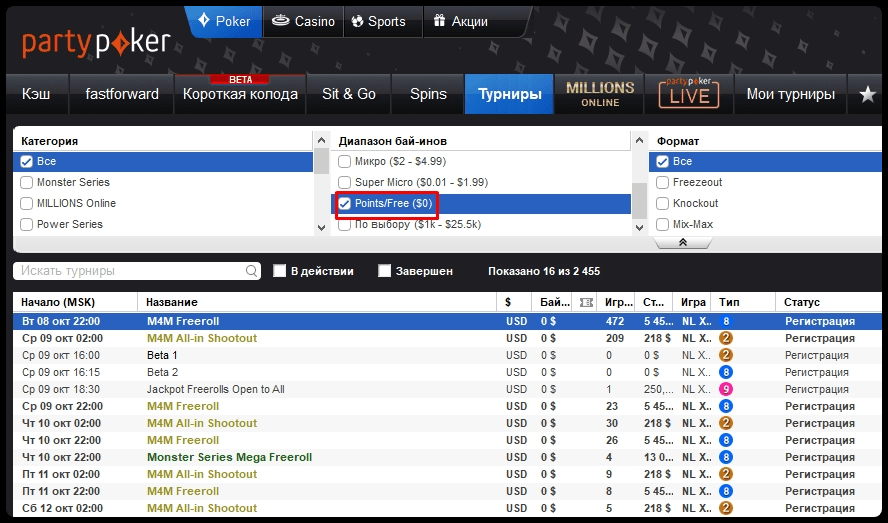The image size is (888, 523).
Task: Check MILLIONS Online category
Action: point(27,203)
